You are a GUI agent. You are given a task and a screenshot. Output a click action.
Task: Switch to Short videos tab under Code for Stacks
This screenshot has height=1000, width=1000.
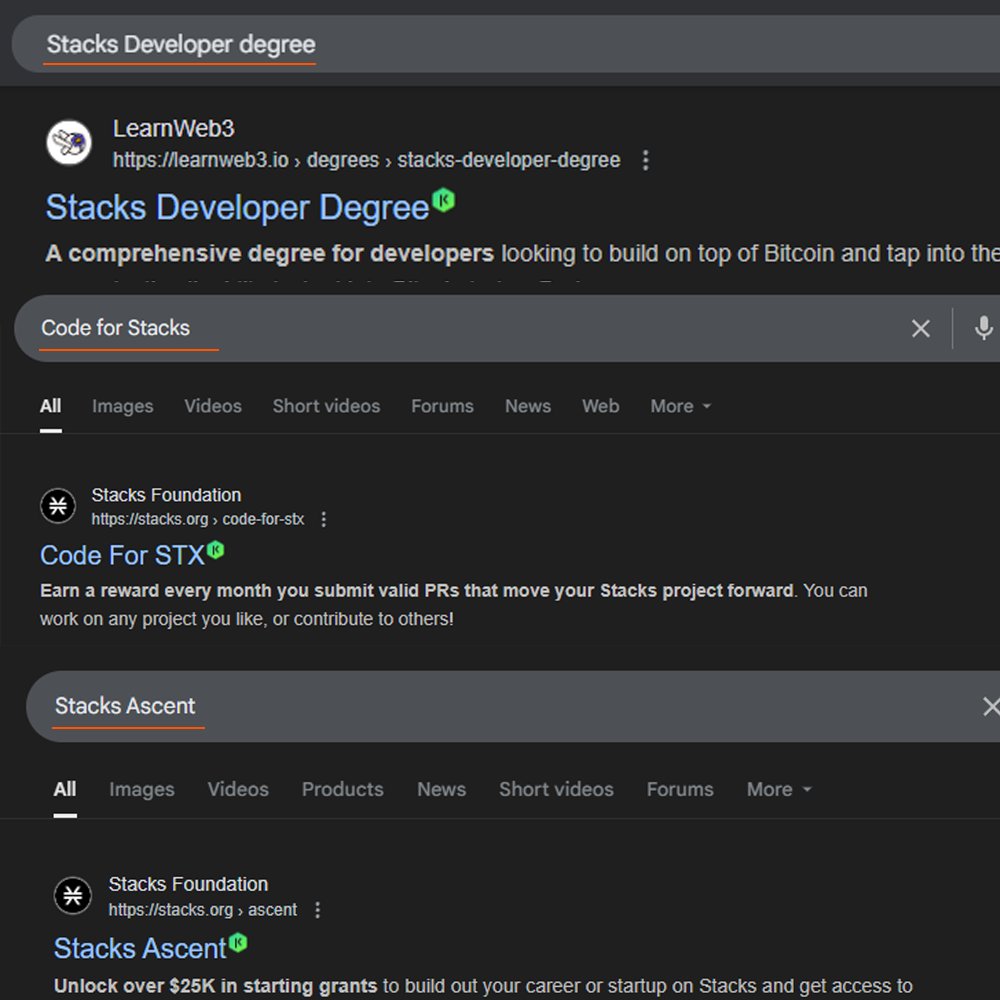(326, 406)
